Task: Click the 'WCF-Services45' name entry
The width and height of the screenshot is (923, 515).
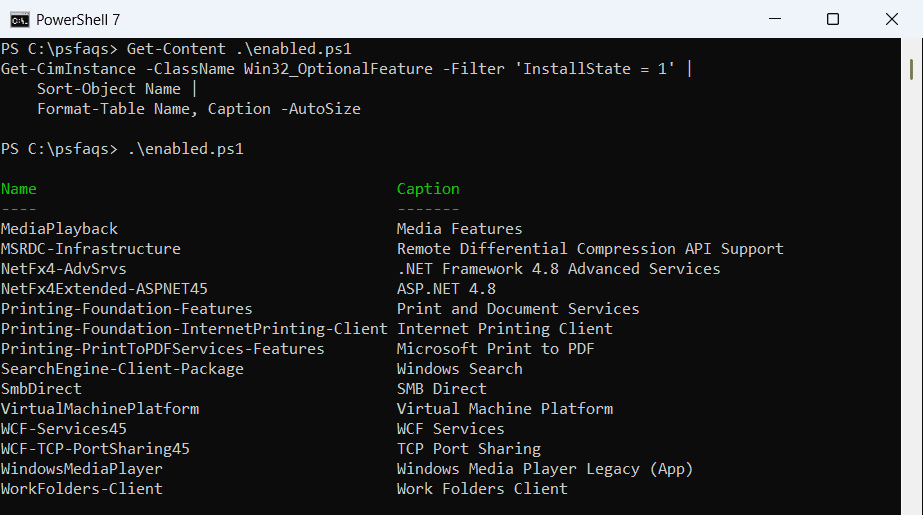Action: point(64,429)
